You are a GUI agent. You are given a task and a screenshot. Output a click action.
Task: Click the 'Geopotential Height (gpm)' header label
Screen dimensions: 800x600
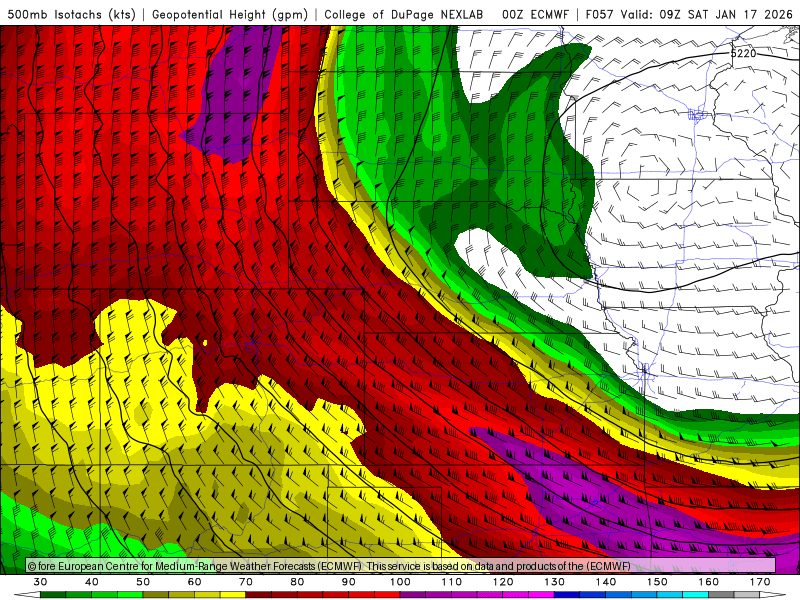tap(230, 15)
